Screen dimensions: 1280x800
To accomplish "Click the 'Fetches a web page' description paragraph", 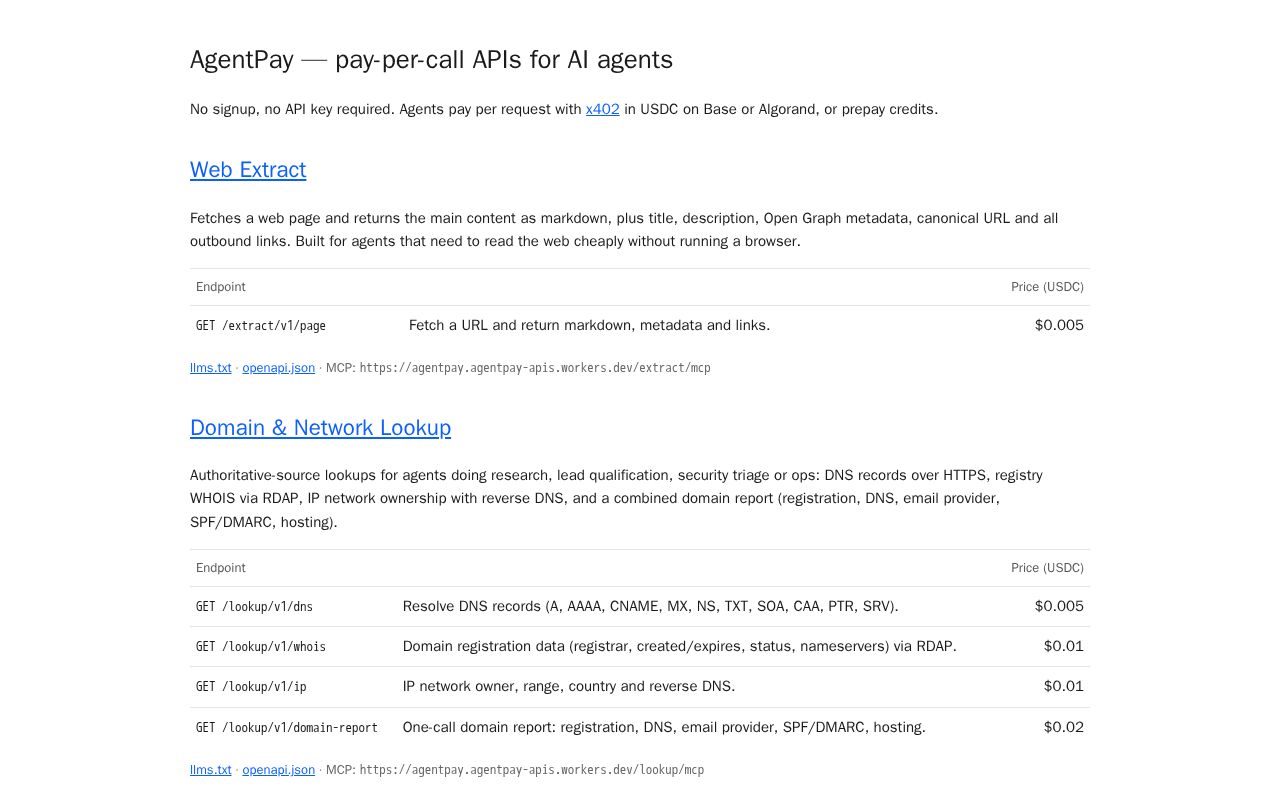I will [624, 230].
